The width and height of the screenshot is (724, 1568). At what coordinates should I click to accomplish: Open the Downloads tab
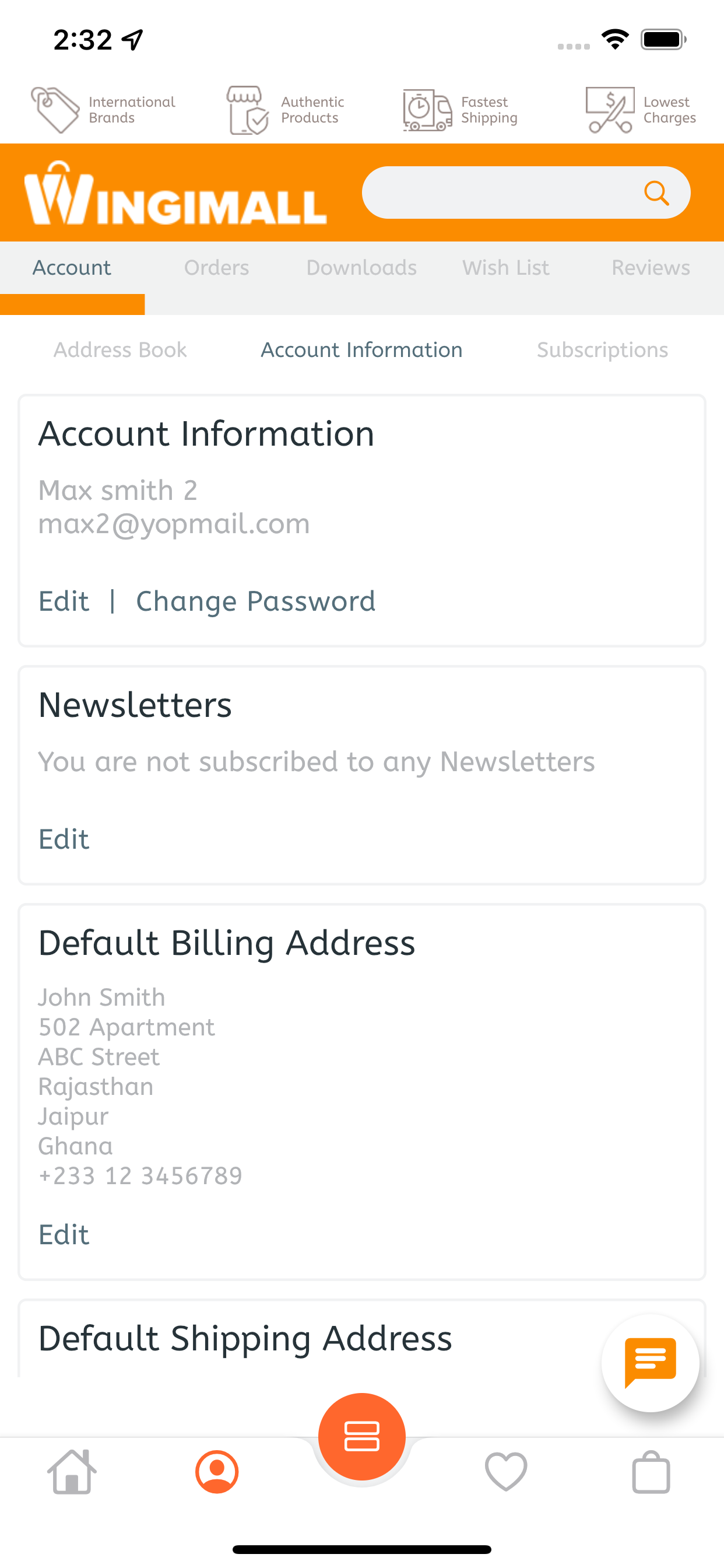361,268
